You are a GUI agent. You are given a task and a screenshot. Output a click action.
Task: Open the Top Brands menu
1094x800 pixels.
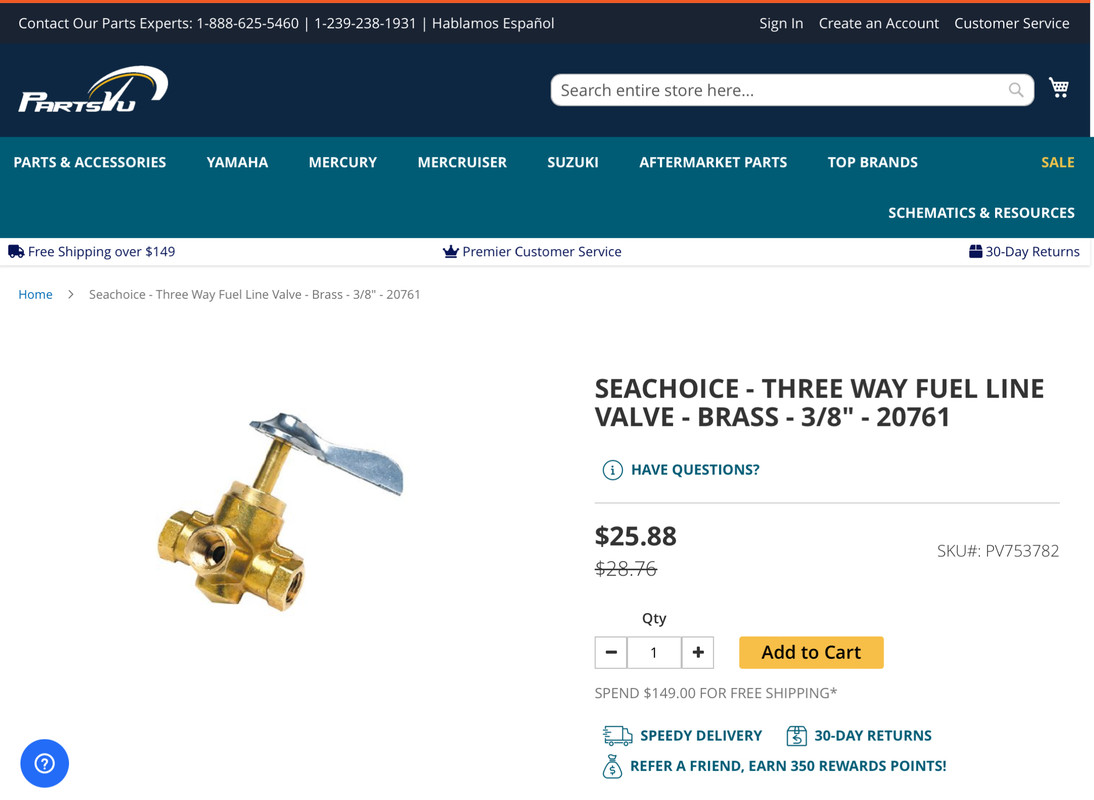872,163
